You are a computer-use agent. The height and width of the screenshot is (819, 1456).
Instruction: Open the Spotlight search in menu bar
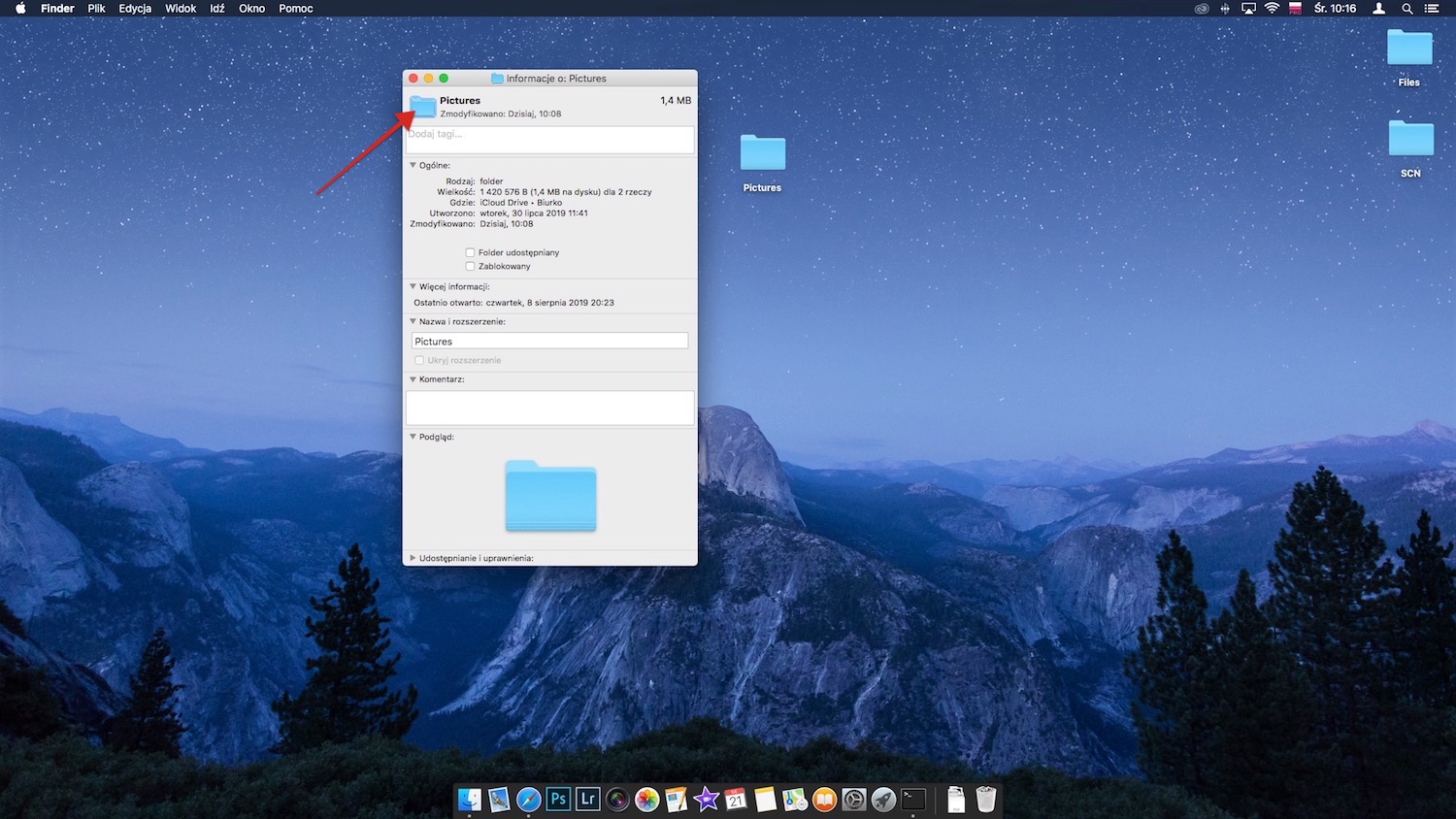tap(1406, 8)
